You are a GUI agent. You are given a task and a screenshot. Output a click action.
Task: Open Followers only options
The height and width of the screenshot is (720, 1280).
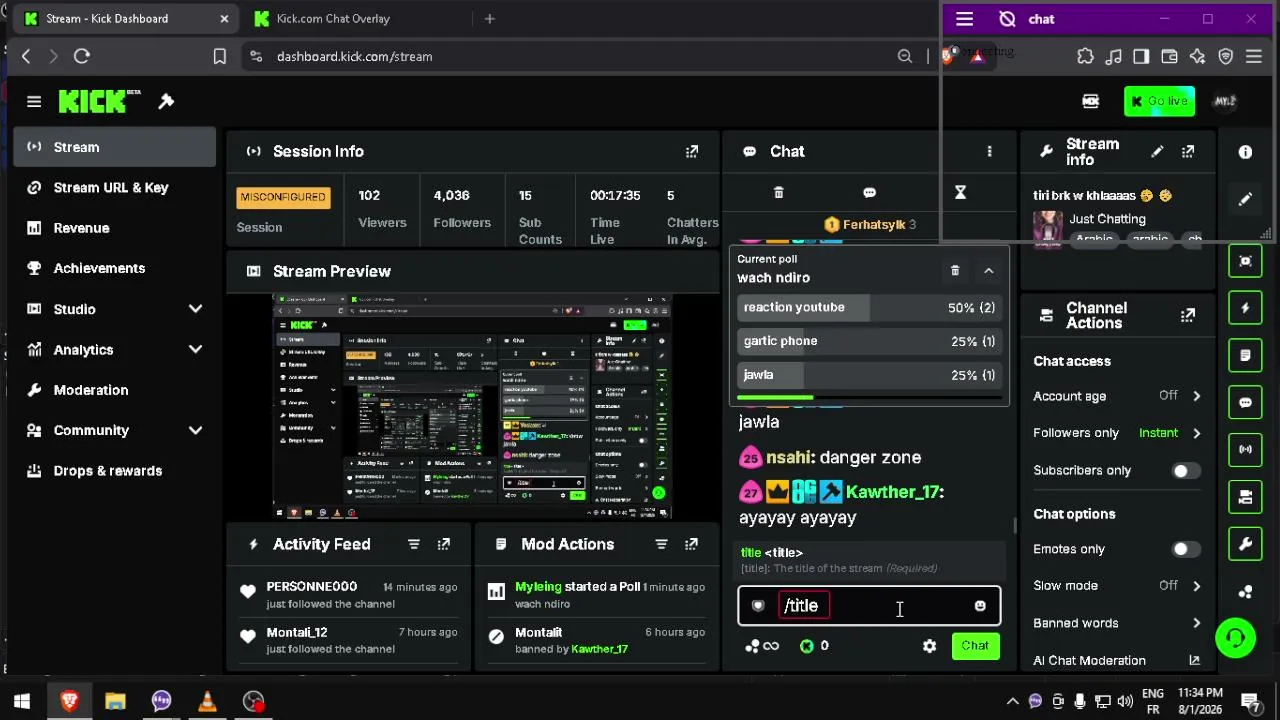coord(1117,433)
